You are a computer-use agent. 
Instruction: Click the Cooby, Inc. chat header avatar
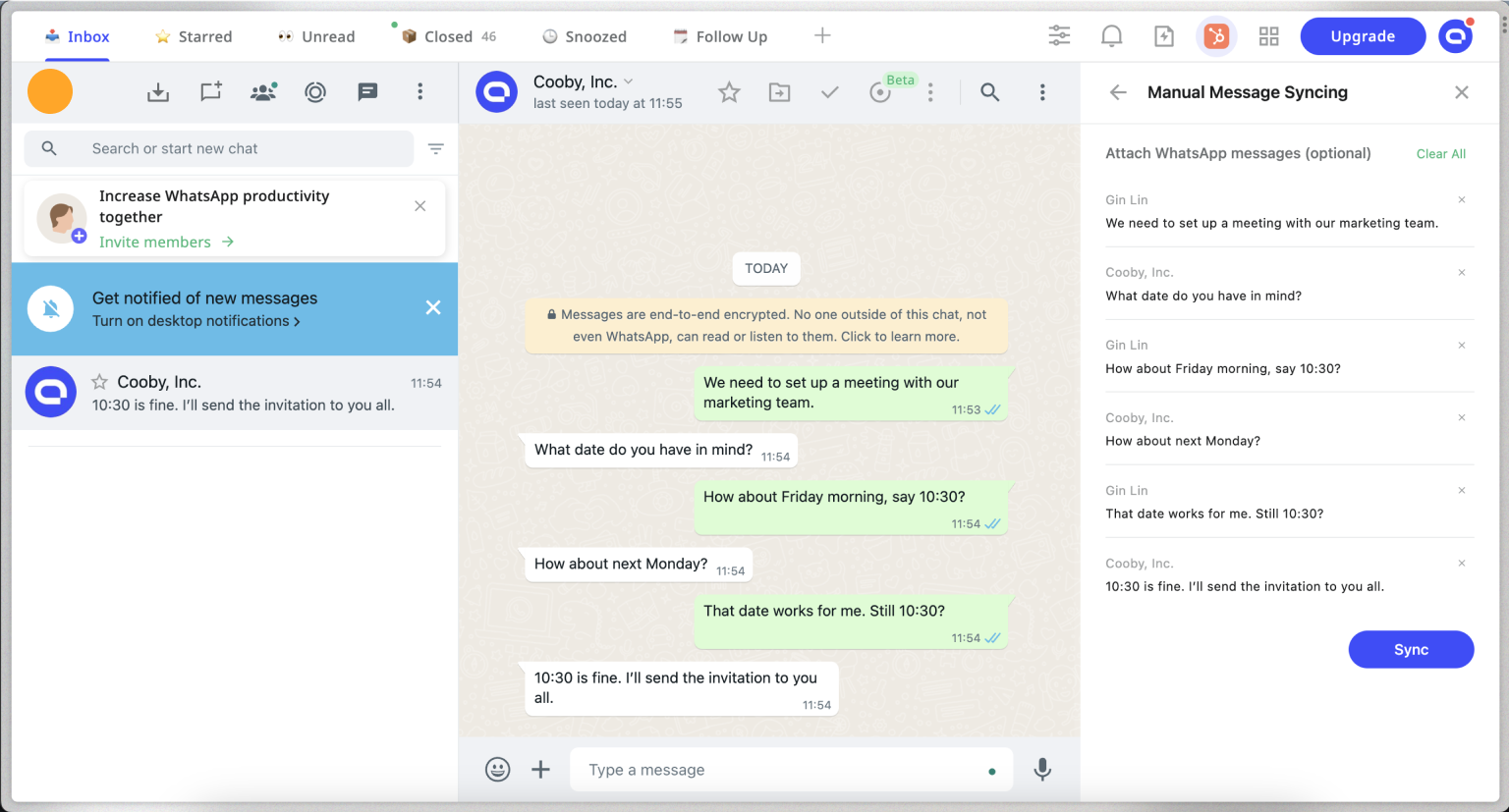[x=497, y=92]
